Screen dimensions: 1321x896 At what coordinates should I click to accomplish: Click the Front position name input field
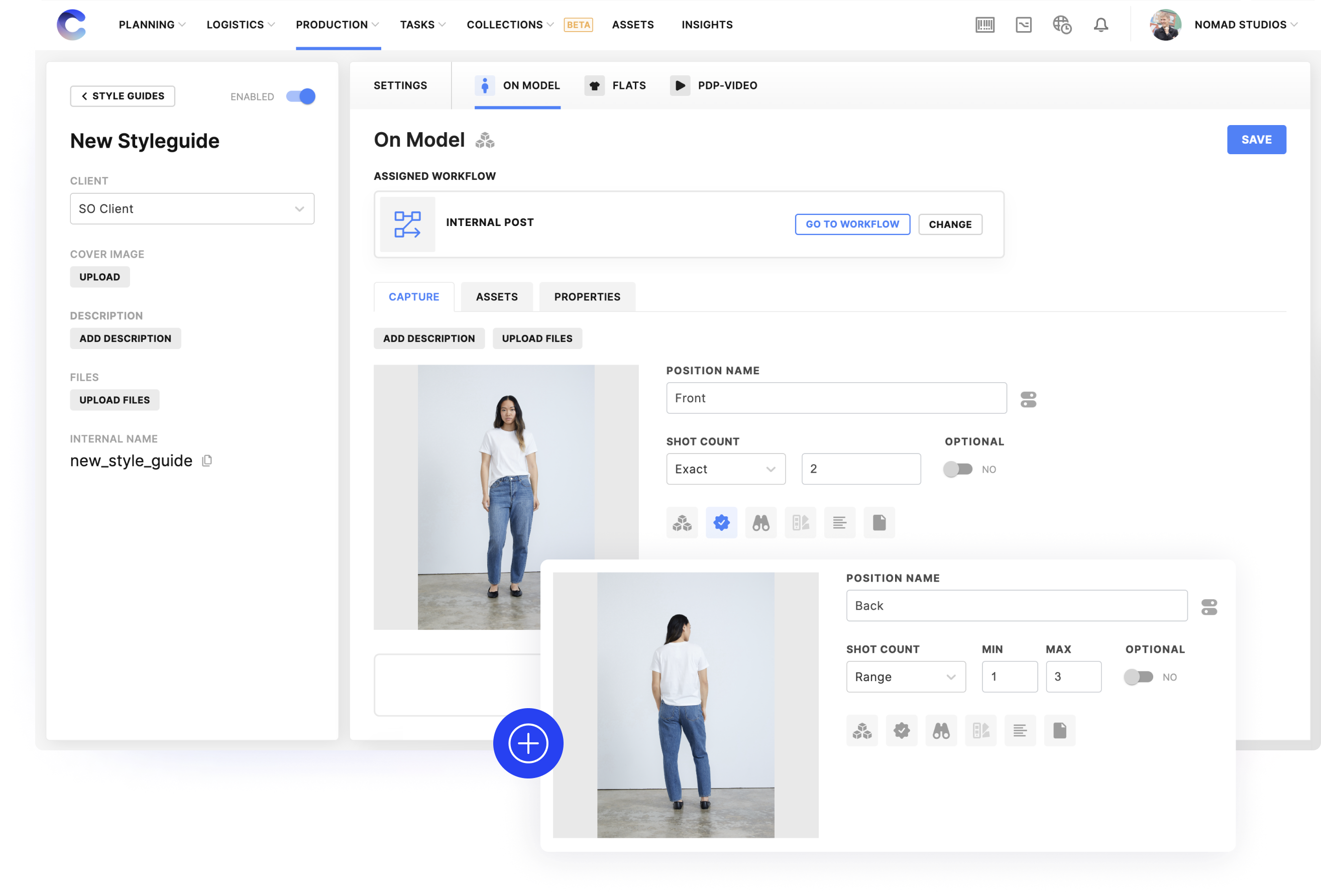837,397
